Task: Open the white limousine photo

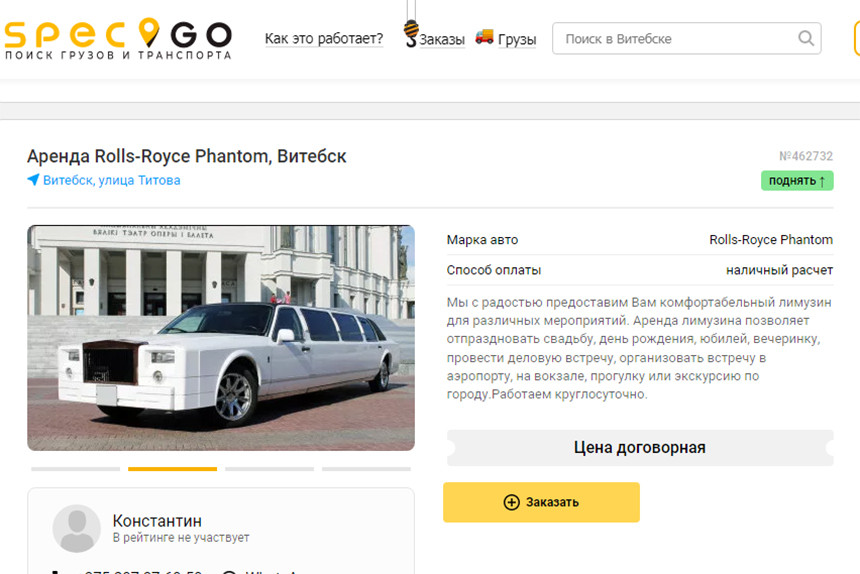Action: tap(221, 338)
